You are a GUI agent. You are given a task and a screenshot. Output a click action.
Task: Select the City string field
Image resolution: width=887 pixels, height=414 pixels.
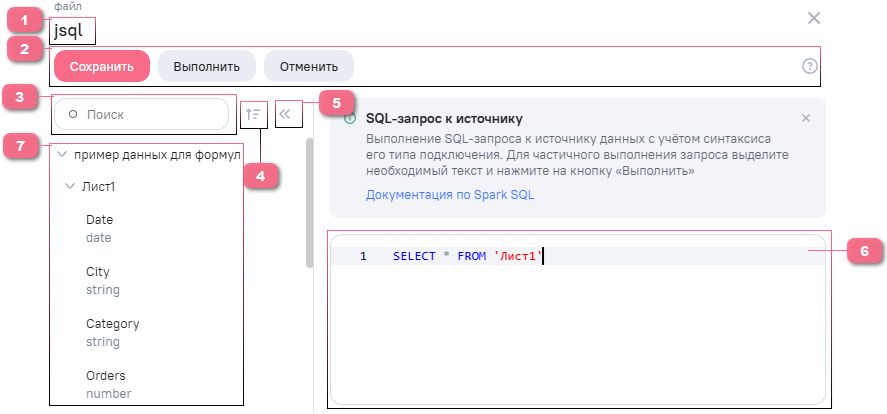click(103, 281)
